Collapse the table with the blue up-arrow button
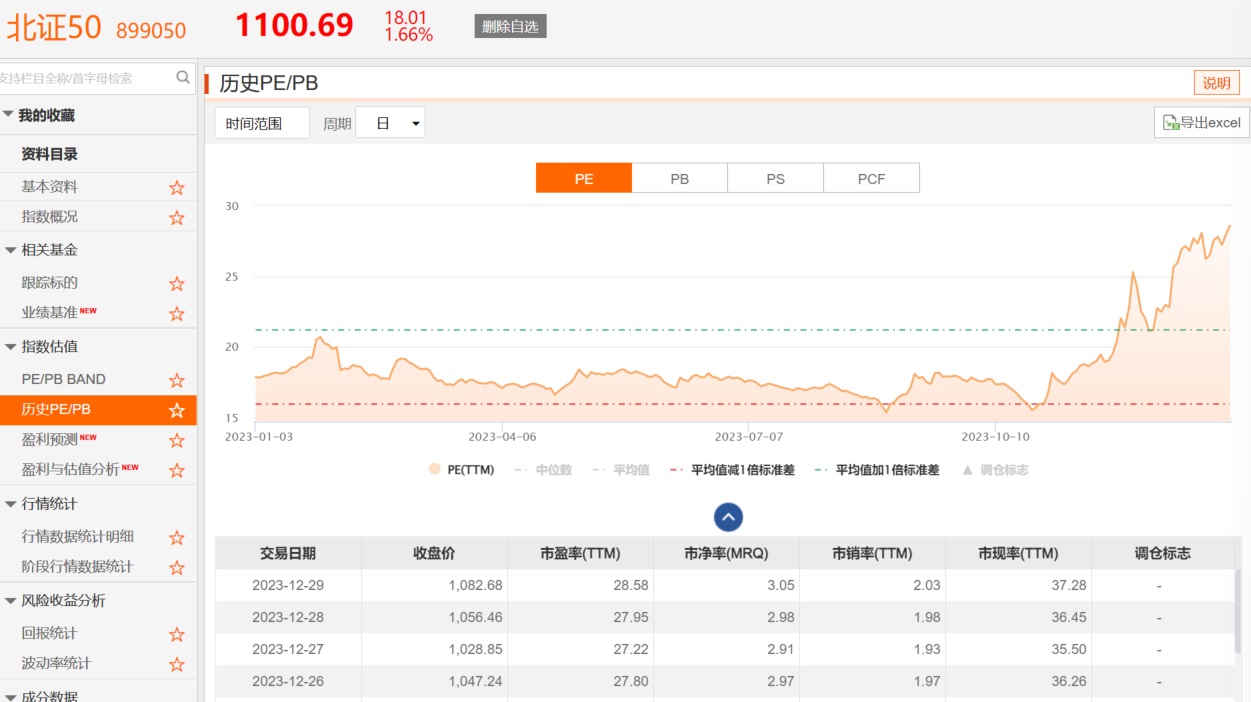 pos(728,517)
